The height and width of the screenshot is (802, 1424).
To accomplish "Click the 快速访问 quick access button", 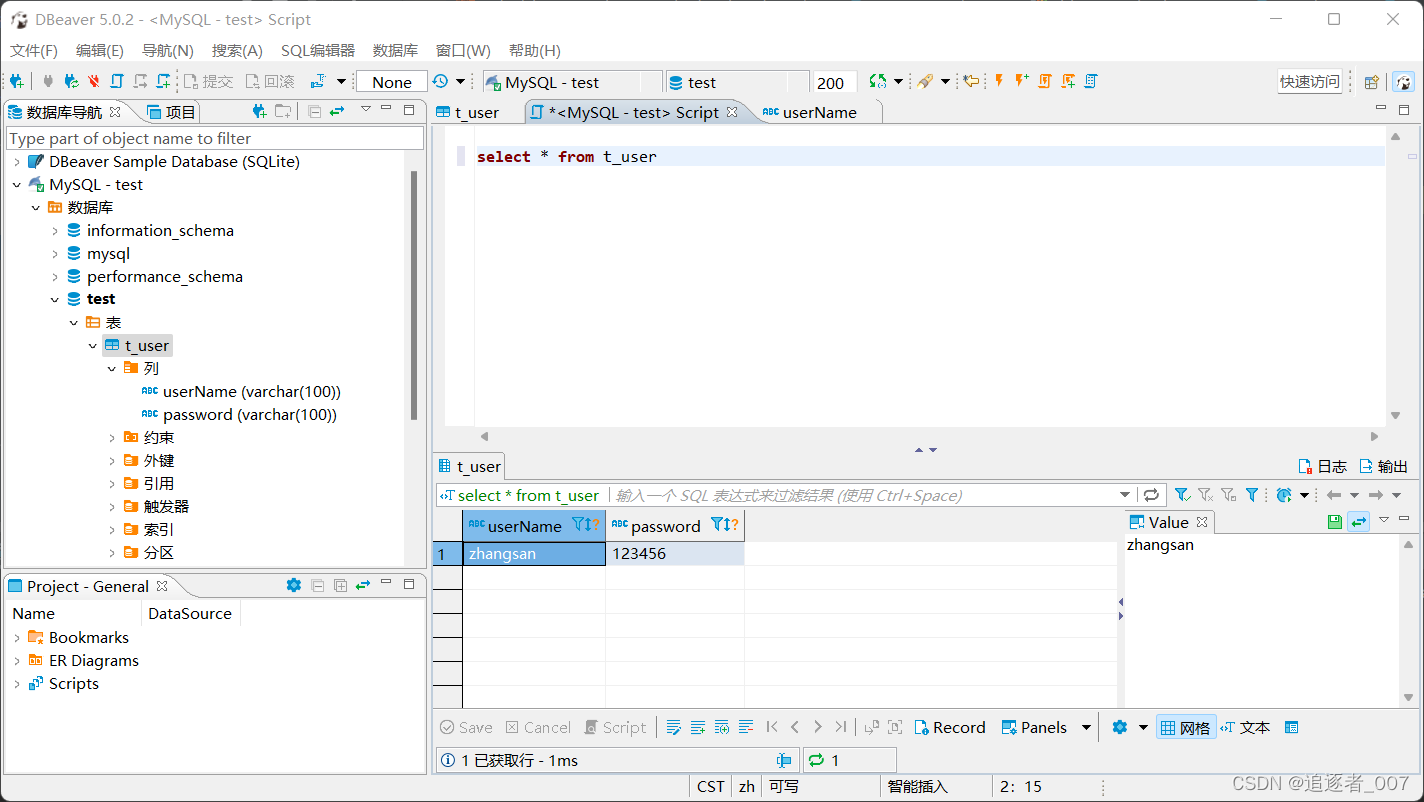I will (1309, 82).
